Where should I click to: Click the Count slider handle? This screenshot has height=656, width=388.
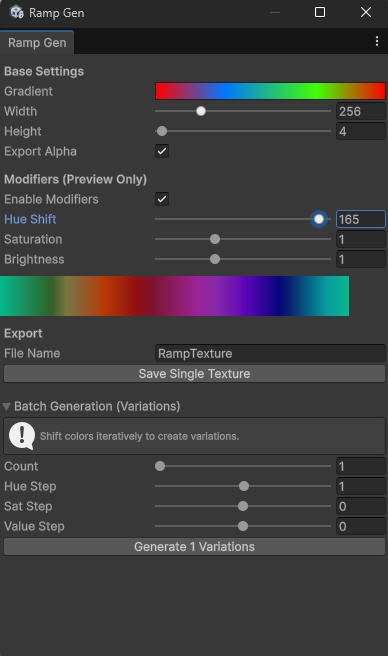(x=160, y=466)
